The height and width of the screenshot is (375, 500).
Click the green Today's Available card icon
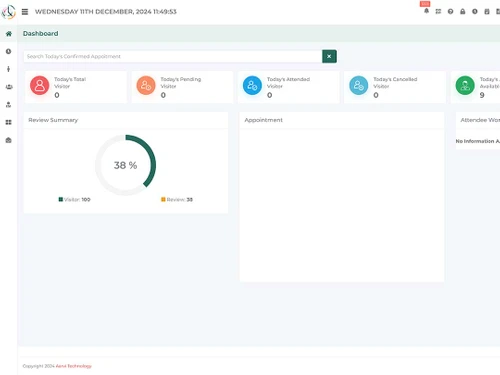tap(465, 85)
